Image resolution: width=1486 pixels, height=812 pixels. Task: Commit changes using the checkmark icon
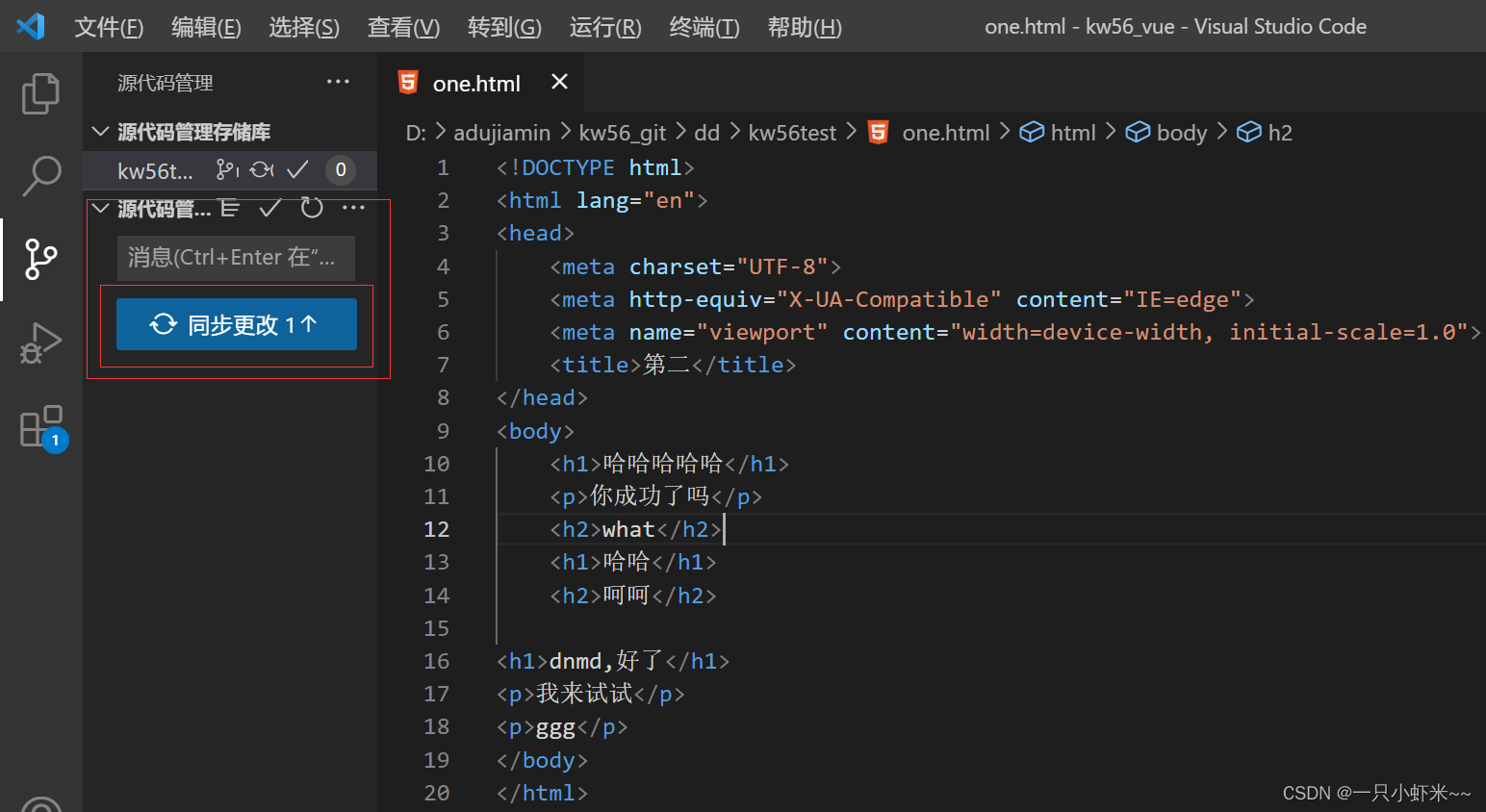(x=270, y=208)
